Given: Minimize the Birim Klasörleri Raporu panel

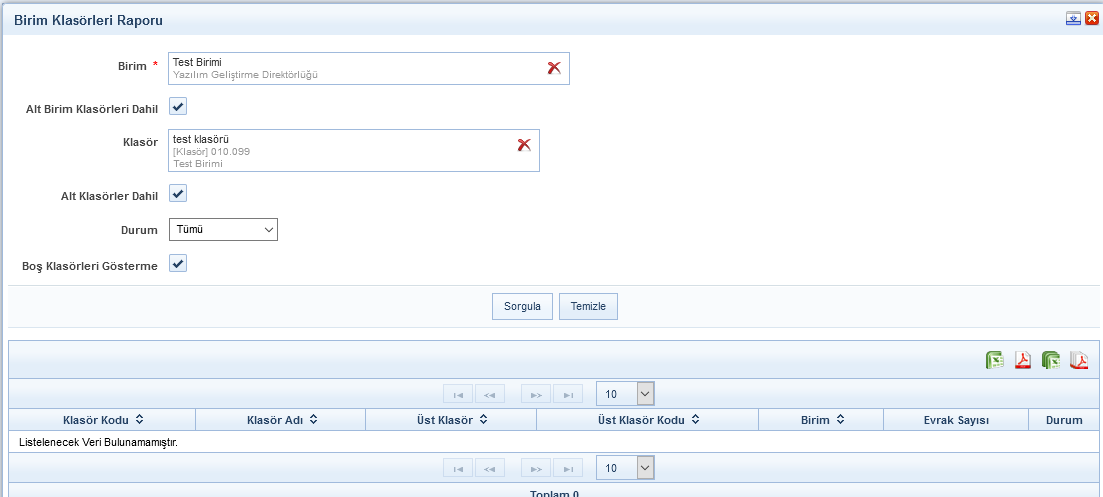Looking at the screenshot, I should [1073, 18].
